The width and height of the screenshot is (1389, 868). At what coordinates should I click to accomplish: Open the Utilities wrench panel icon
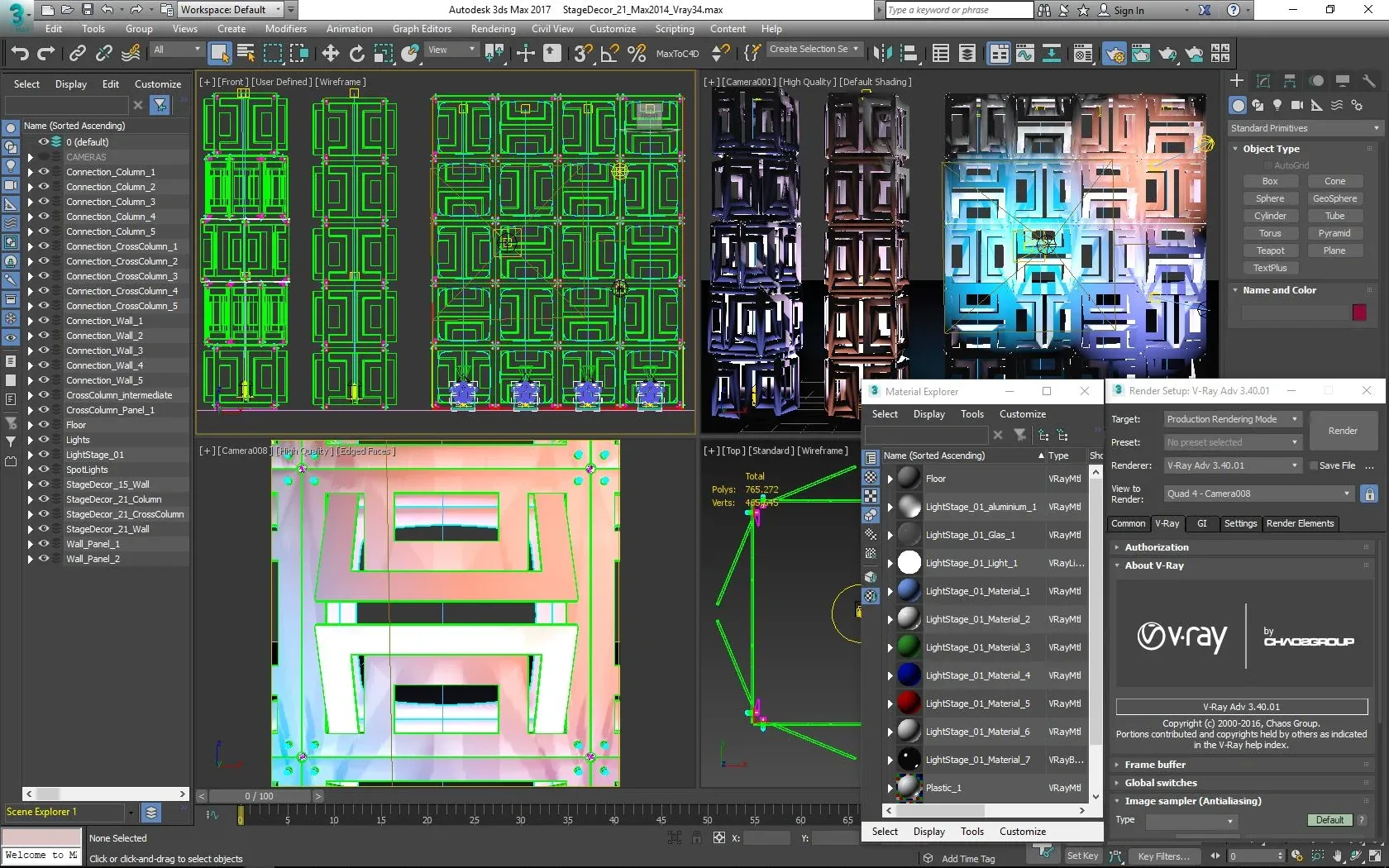coord(1369,81)
